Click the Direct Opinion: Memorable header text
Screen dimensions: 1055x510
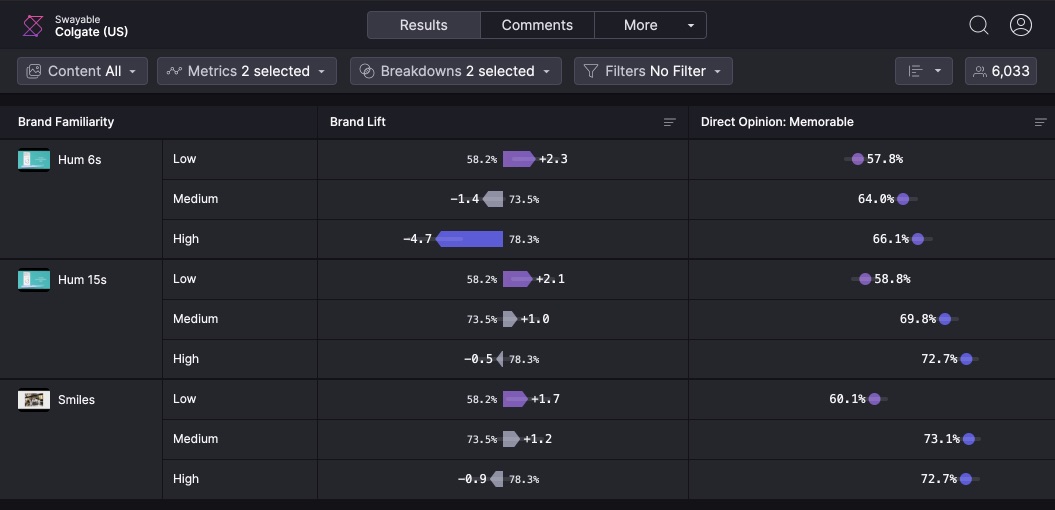[777, 122]
